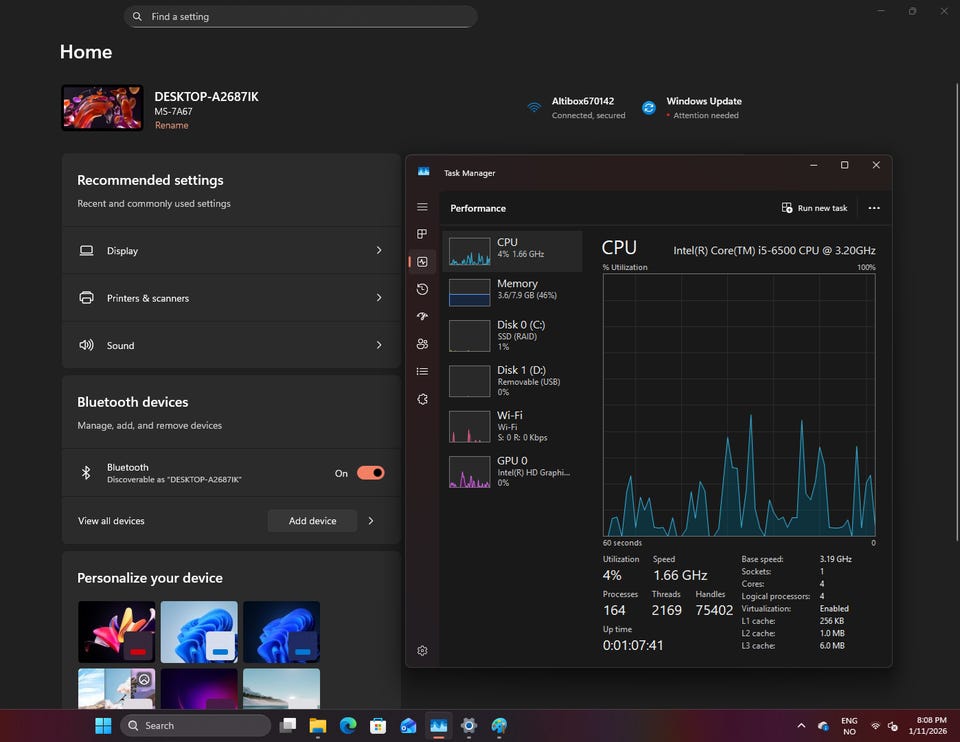The image size is (960, 742).
Task: Click Run new task button
Action: (x=814, y=208)
